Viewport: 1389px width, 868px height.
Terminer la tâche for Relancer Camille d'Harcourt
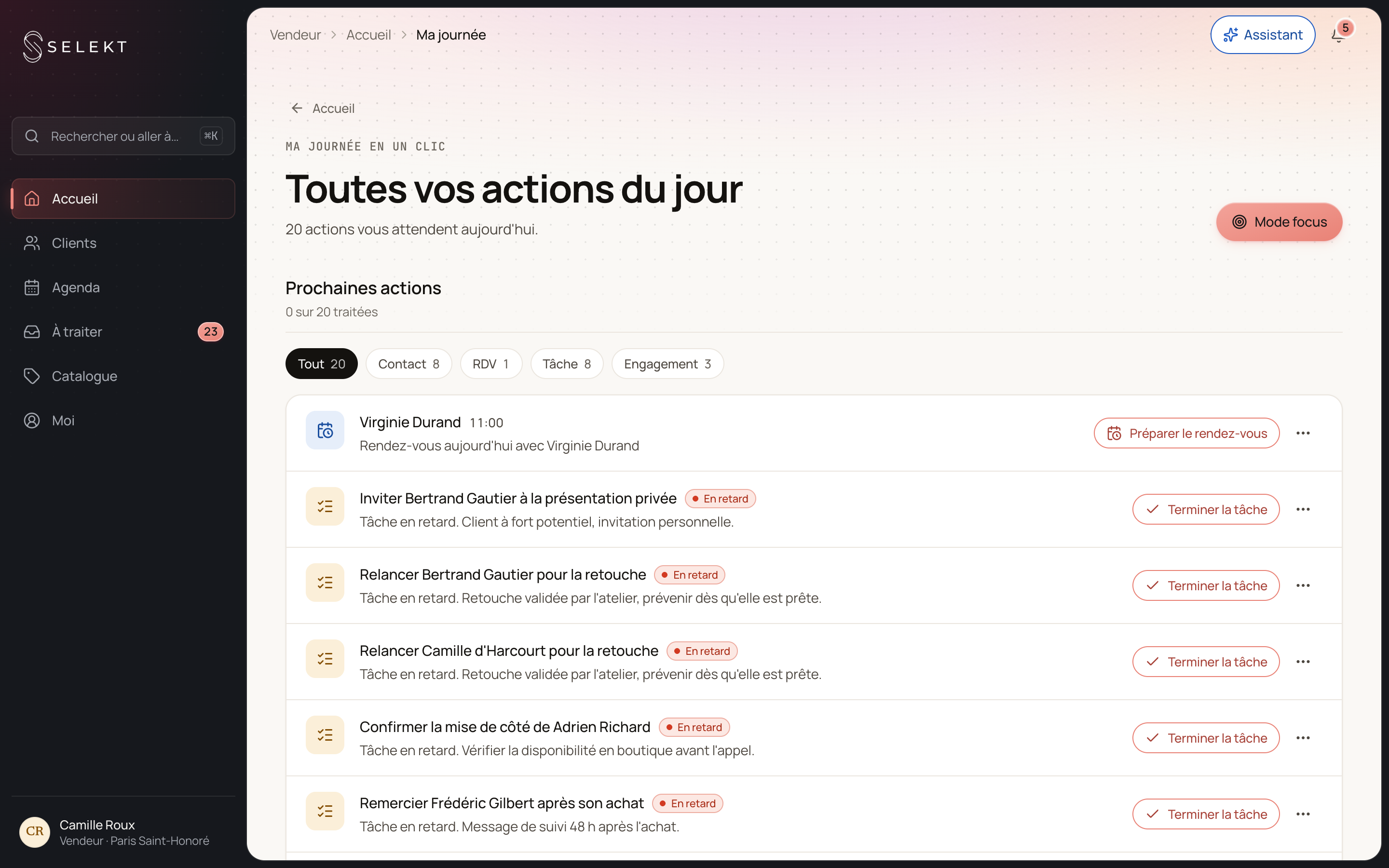click(1206, 662)
